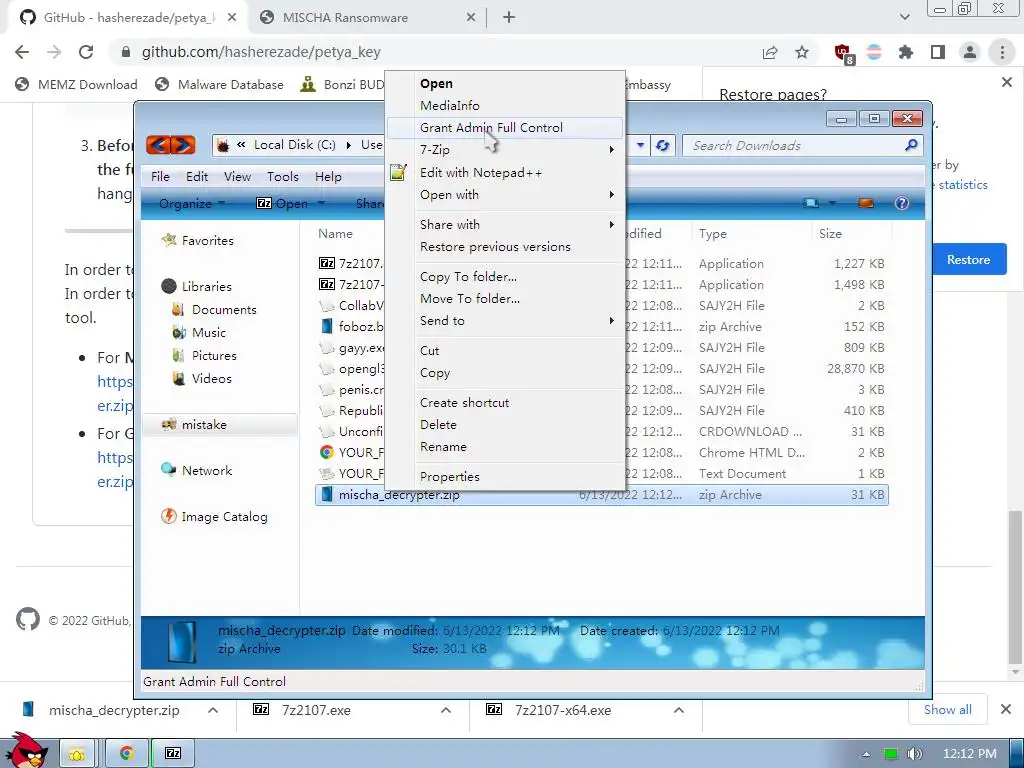Open the Chrome tab search chevron

pos(904,17)
